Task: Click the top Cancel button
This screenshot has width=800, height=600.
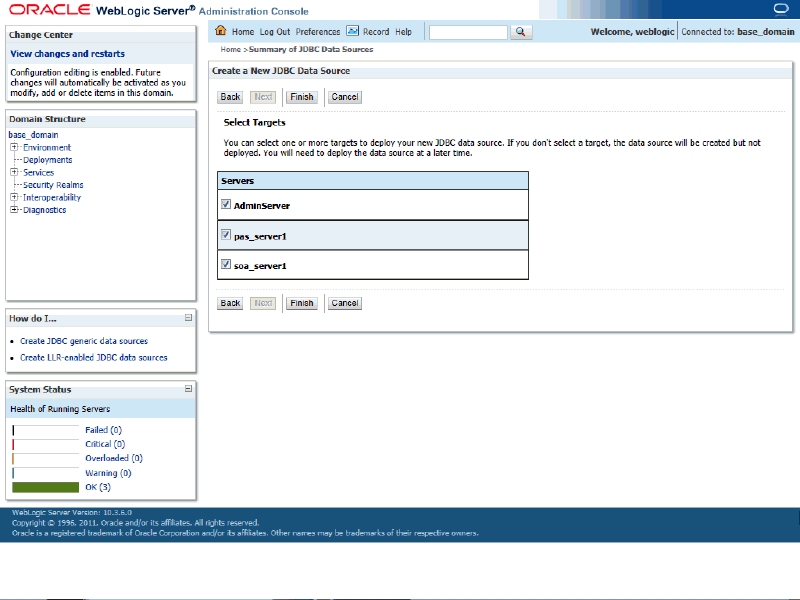Action: click(x=345, y=97)
